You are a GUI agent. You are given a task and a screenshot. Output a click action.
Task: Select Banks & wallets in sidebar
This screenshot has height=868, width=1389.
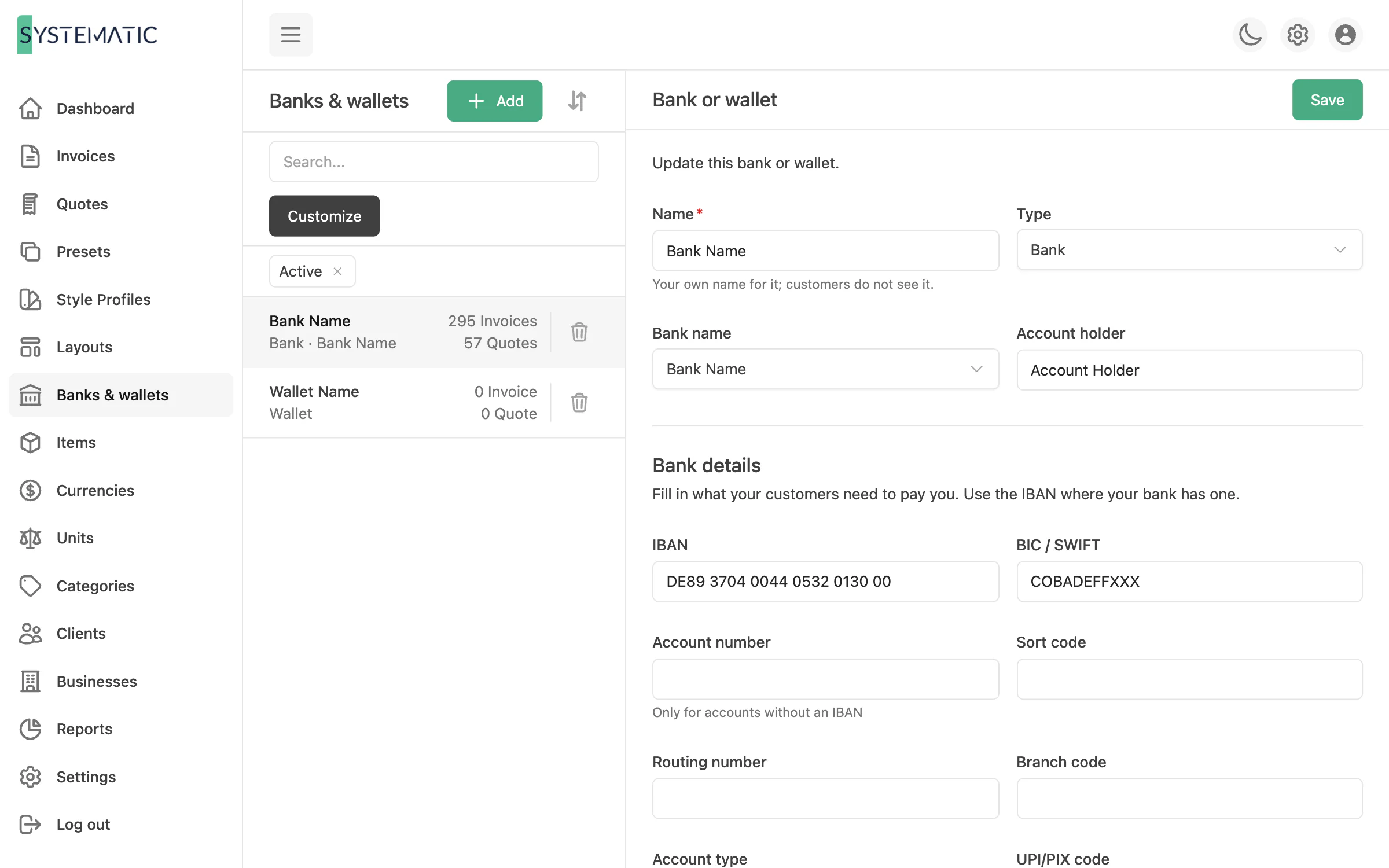pyautogui.click(x=120, y=395)
